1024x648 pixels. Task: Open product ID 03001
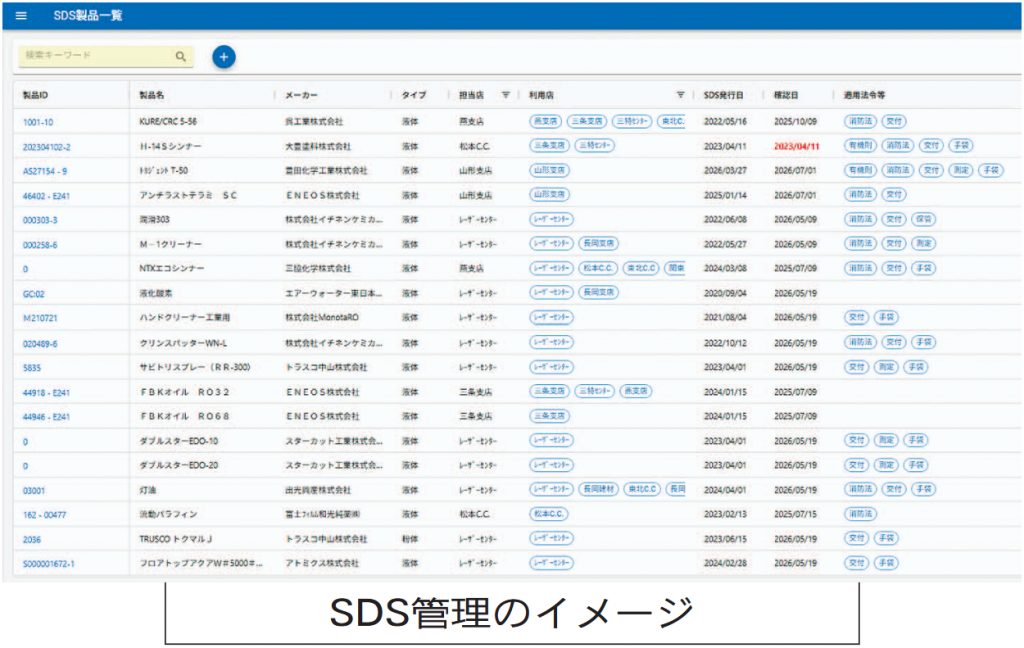click(33, 491)
